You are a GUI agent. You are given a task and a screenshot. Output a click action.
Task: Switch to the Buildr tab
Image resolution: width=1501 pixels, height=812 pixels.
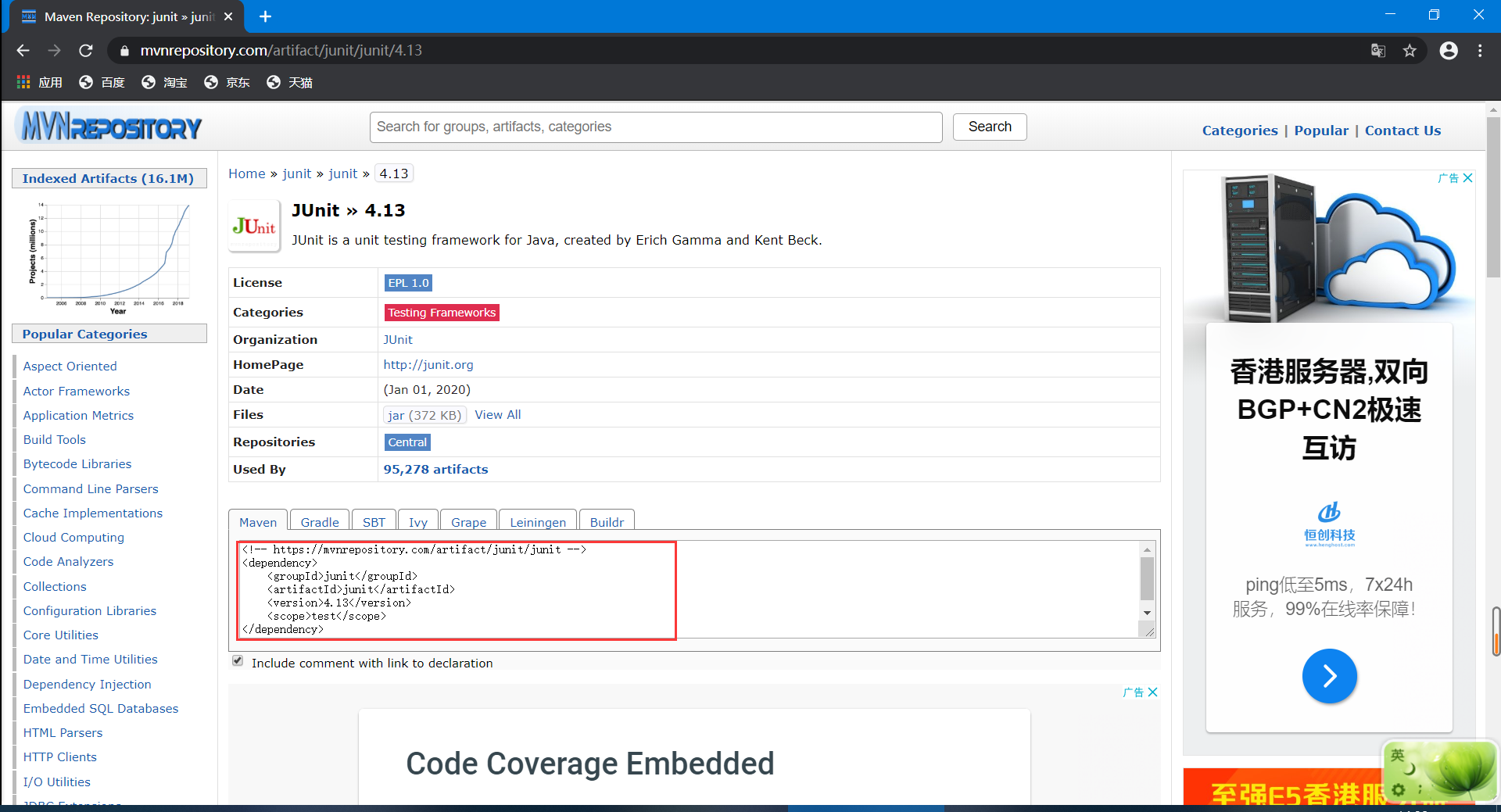pyautogui.click(x=607, y=522)
